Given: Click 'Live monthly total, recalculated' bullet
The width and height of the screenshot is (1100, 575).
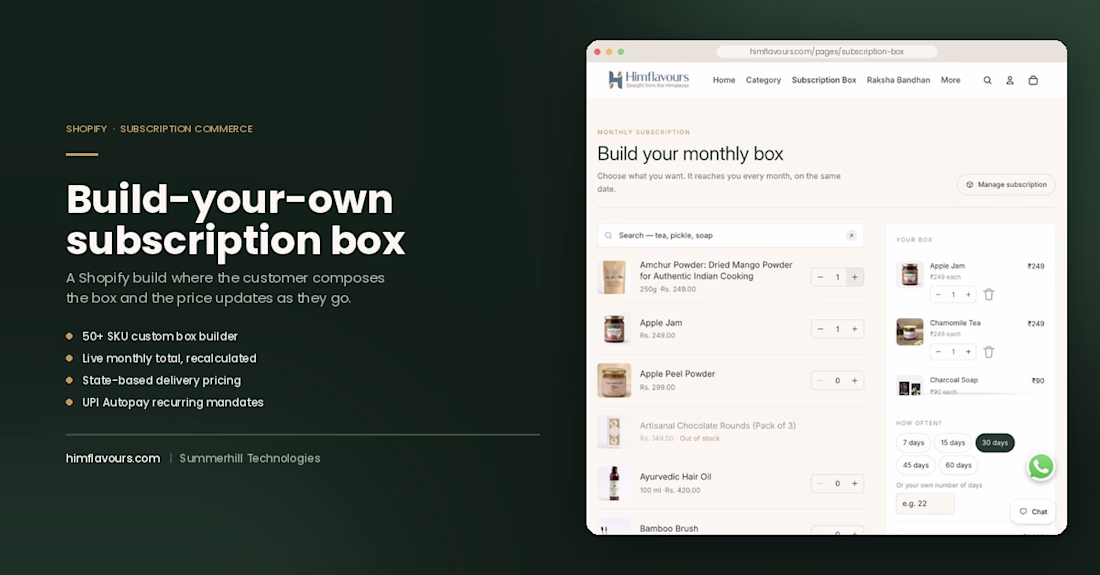Looking at the screenshot, I should 169,358.
